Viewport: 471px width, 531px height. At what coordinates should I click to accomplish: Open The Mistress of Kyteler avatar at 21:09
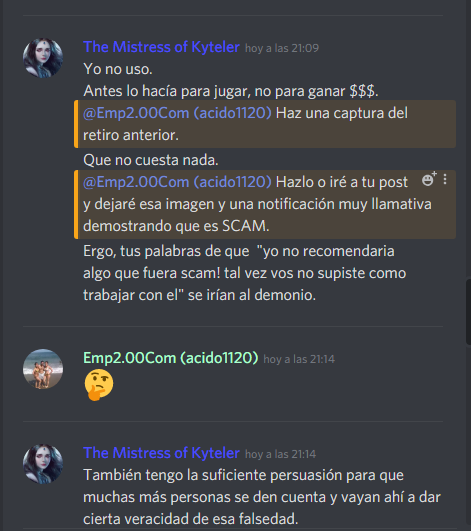pyautogui.click(x=43, y=58)
